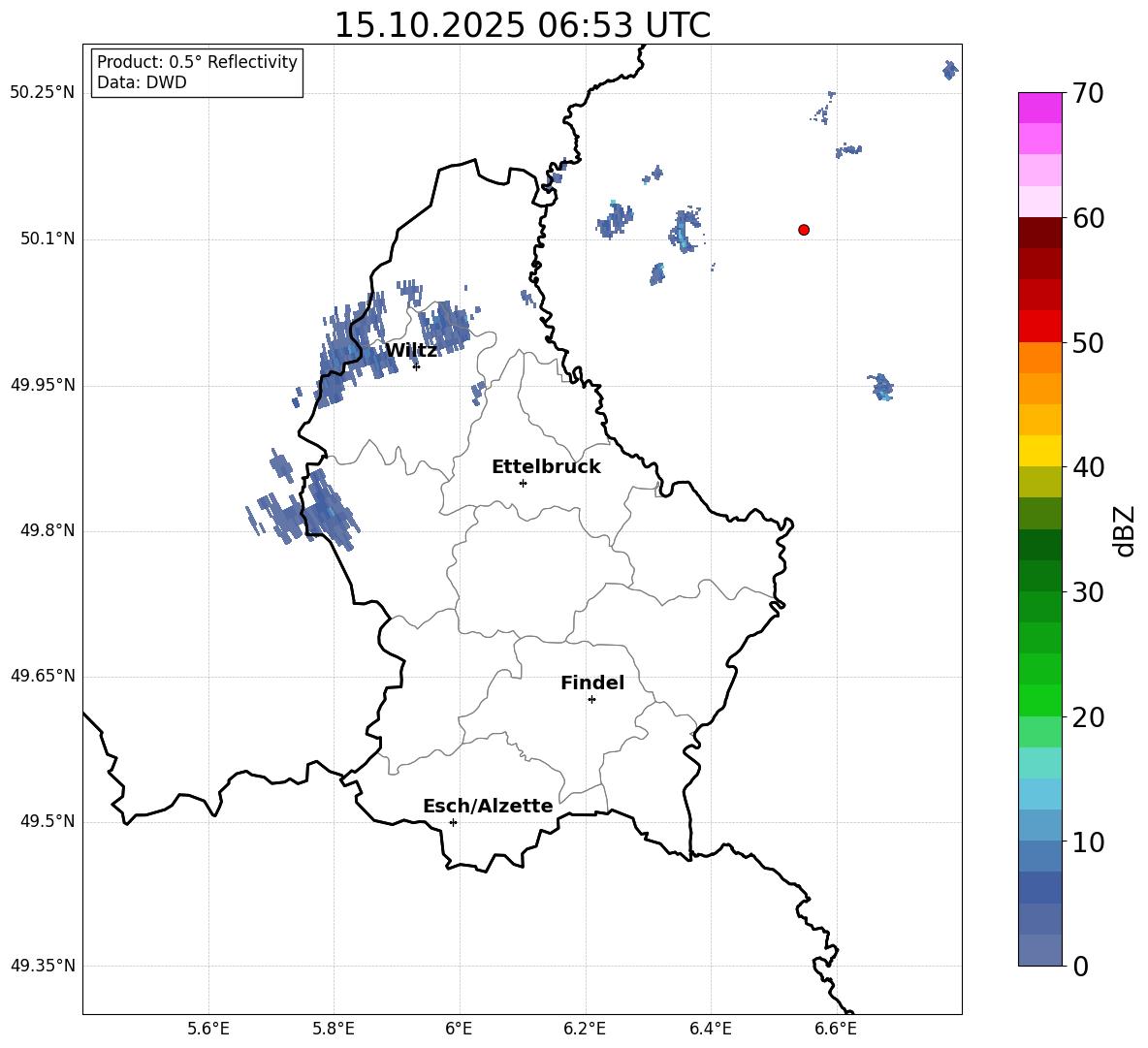Click the 6.4°E longitude label

click(710, 1029)
